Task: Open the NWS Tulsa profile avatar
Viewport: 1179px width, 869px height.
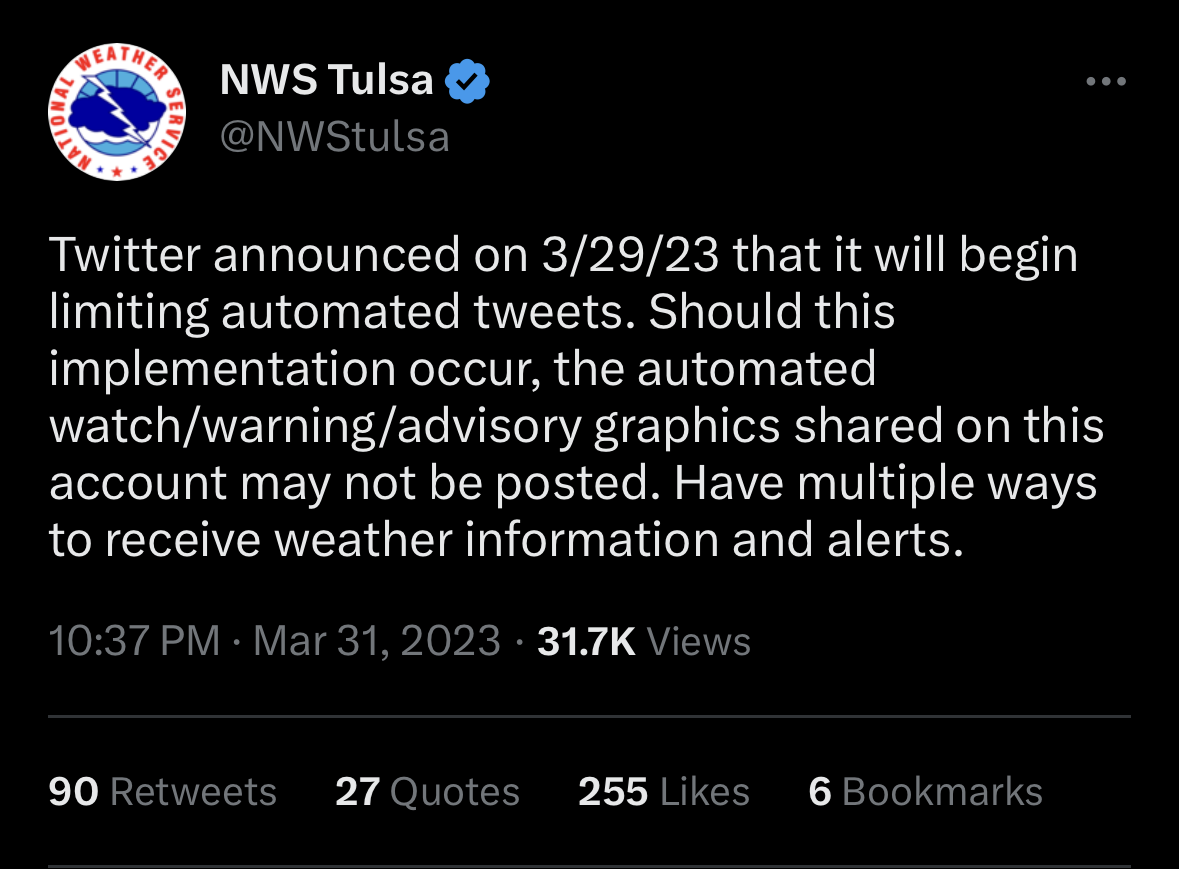Action: point(117,112)
